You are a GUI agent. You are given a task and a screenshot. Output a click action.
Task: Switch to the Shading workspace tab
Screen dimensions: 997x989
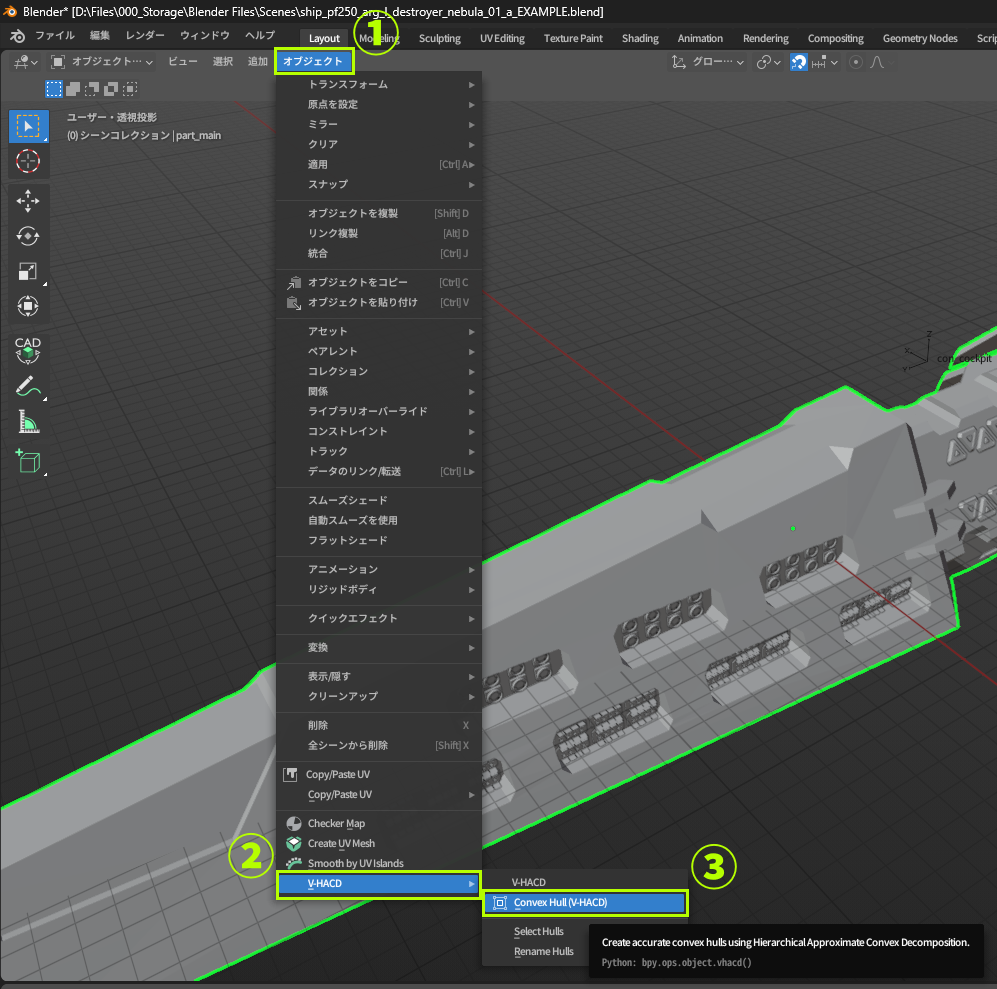click(x=640, y=38)
